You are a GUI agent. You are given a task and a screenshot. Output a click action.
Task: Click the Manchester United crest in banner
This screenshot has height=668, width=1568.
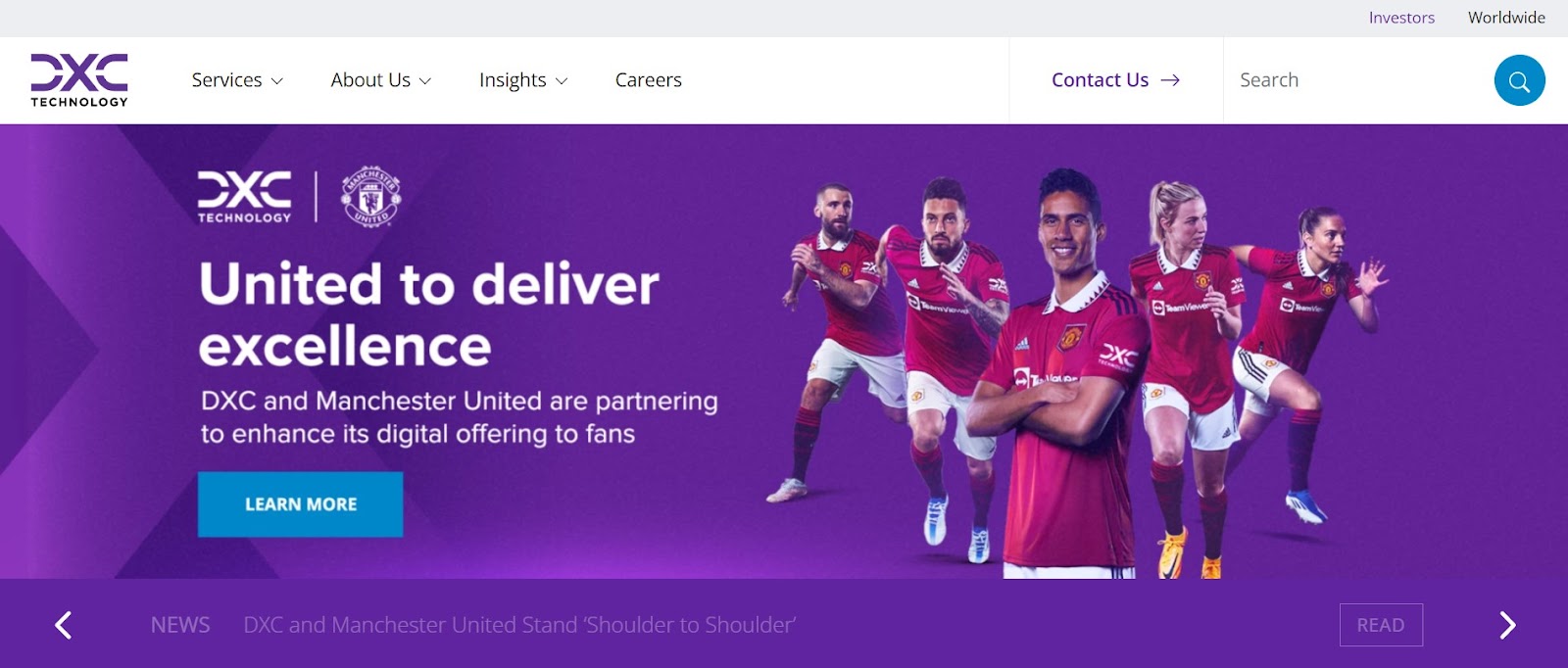point(370,196)
